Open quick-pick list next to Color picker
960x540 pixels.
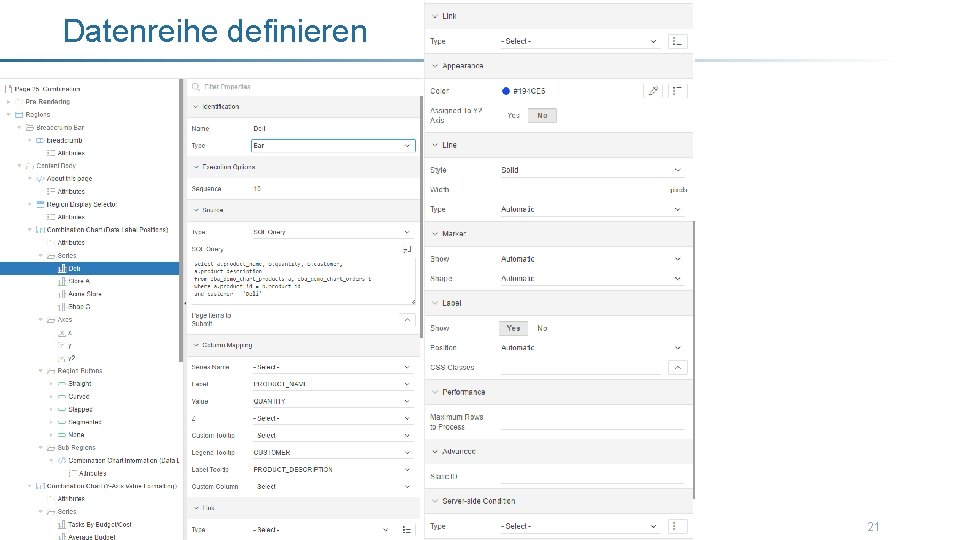[677, 91]
